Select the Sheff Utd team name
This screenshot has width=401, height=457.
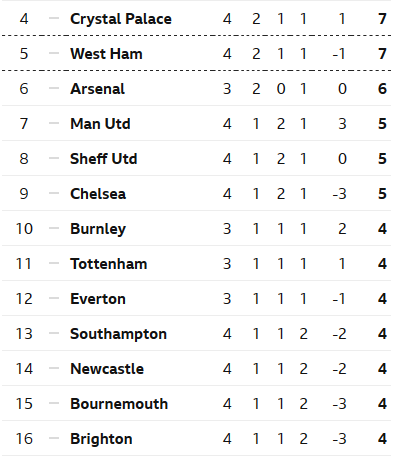[103, 159]
